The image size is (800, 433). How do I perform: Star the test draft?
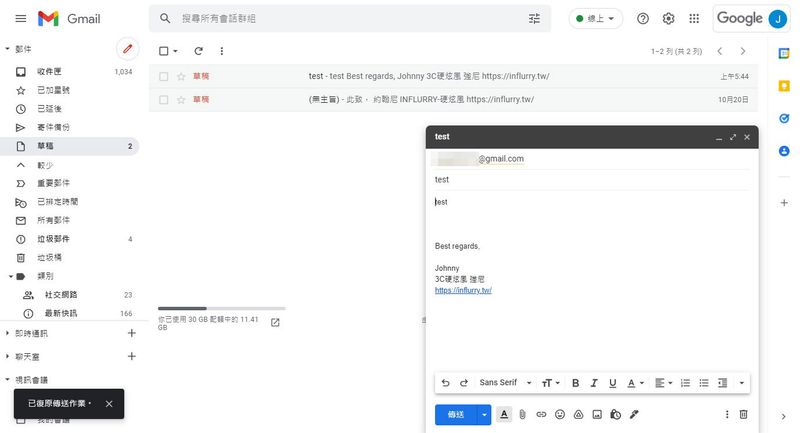coord(181,77)
